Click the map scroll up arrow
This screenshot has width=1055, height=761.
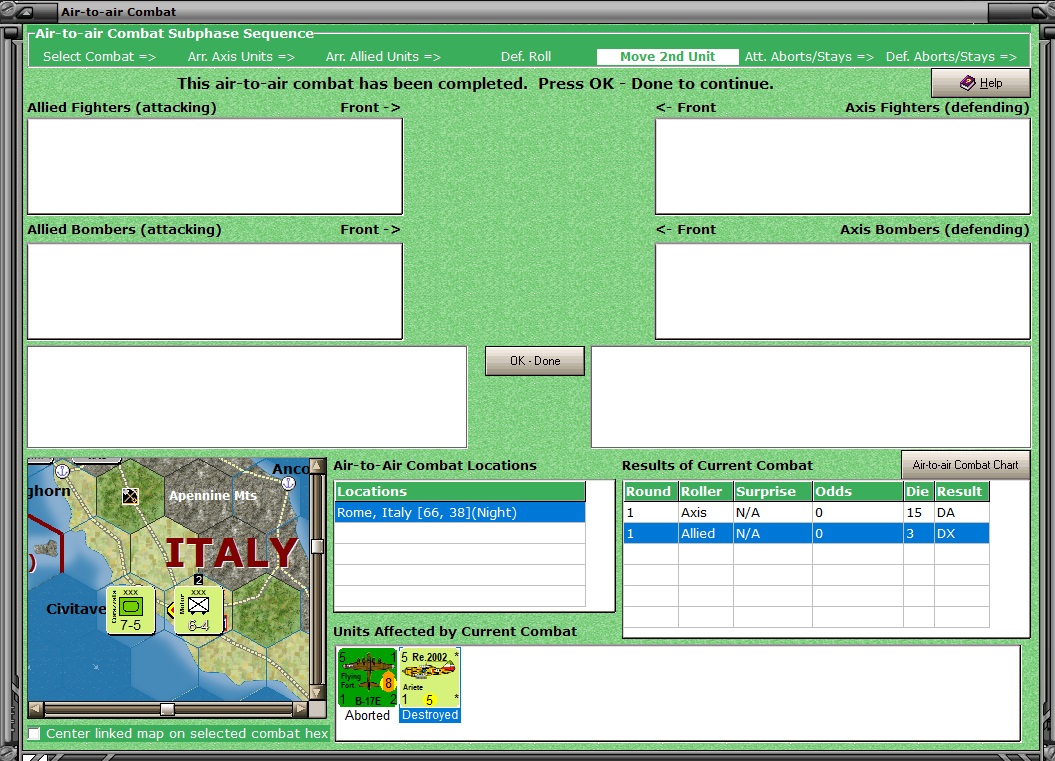pyautogui.click(x=318, y=466)
